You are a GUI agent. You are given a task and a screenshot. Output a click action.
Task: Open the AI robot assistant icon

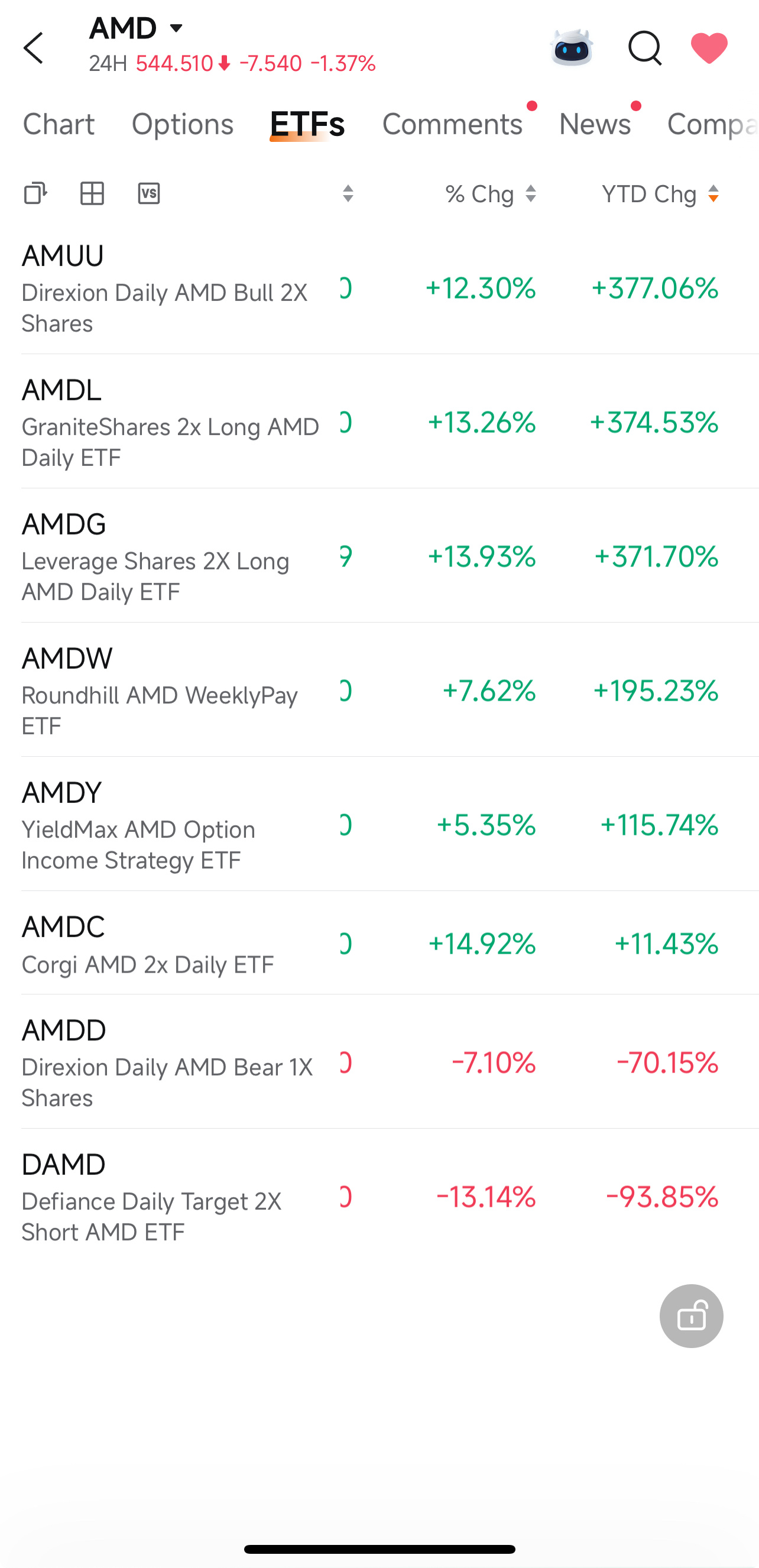(x=571, y=47)
